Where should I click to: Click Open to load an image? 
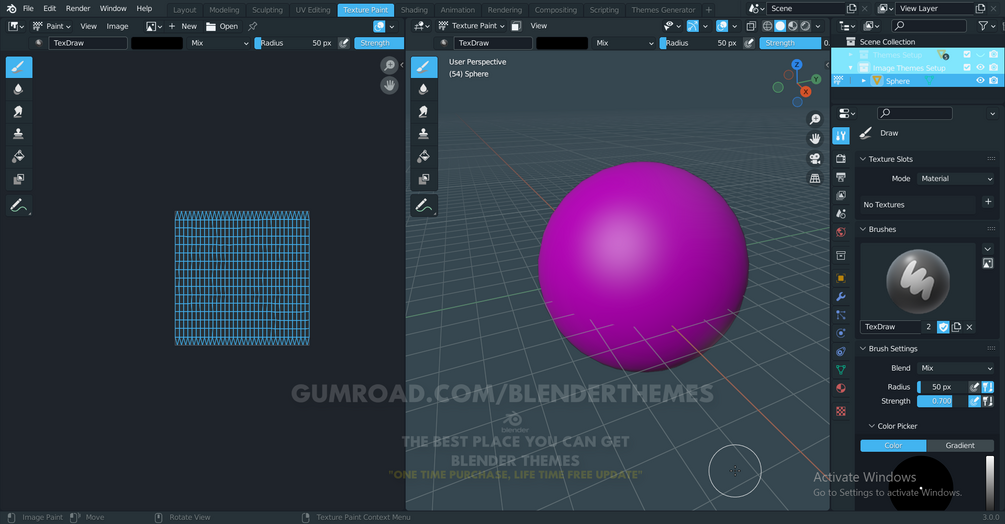coord(222,26)
